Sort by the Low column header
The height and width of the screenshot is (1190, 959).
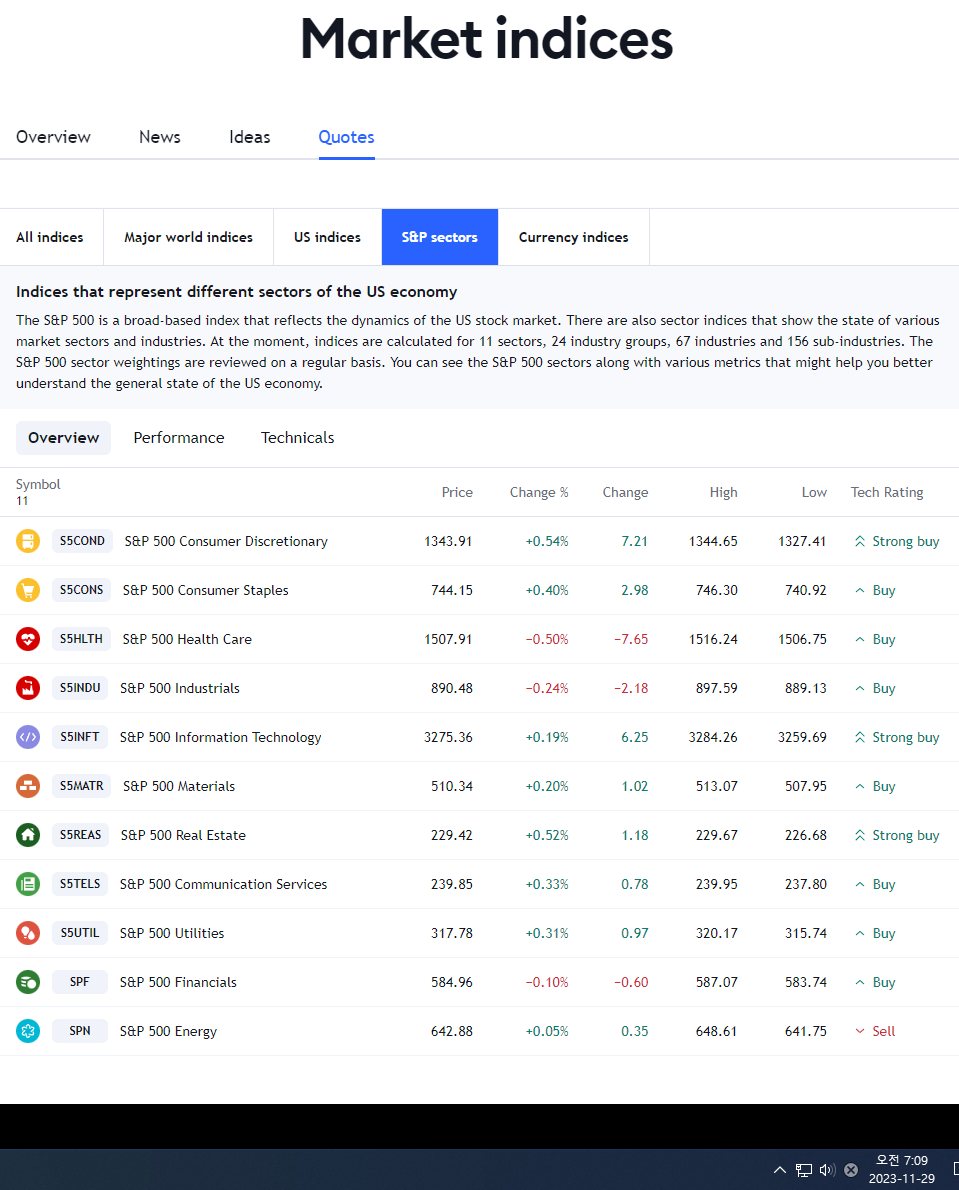click(x=814, y=493)
